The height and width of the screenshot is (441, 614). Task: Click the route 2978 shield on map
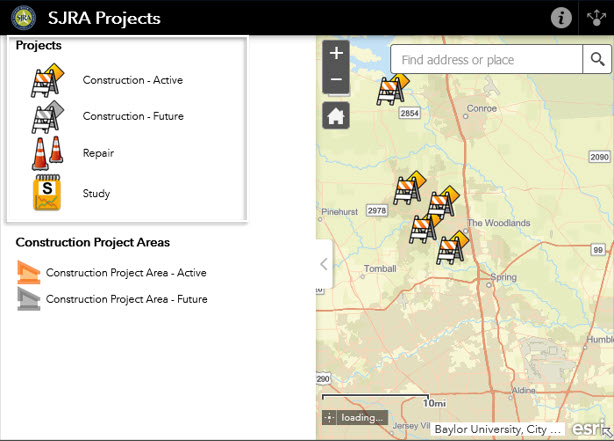377,211
